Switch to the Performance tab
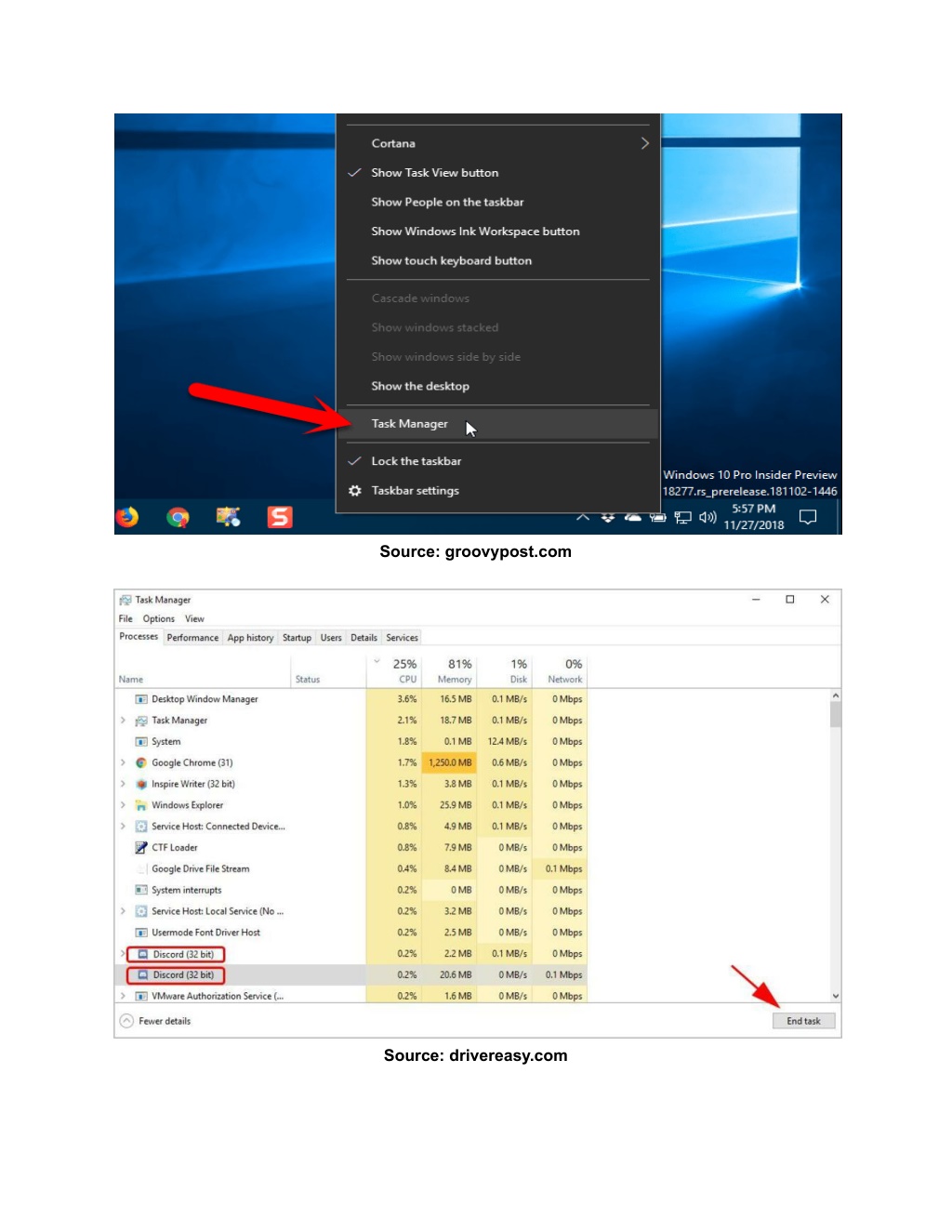 pos(192,638)
